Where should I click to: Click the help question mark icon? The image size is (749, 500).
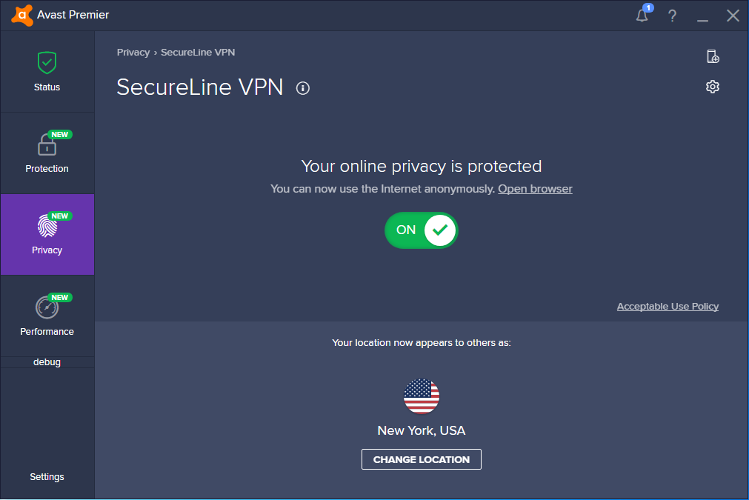(x=673, y=16)
